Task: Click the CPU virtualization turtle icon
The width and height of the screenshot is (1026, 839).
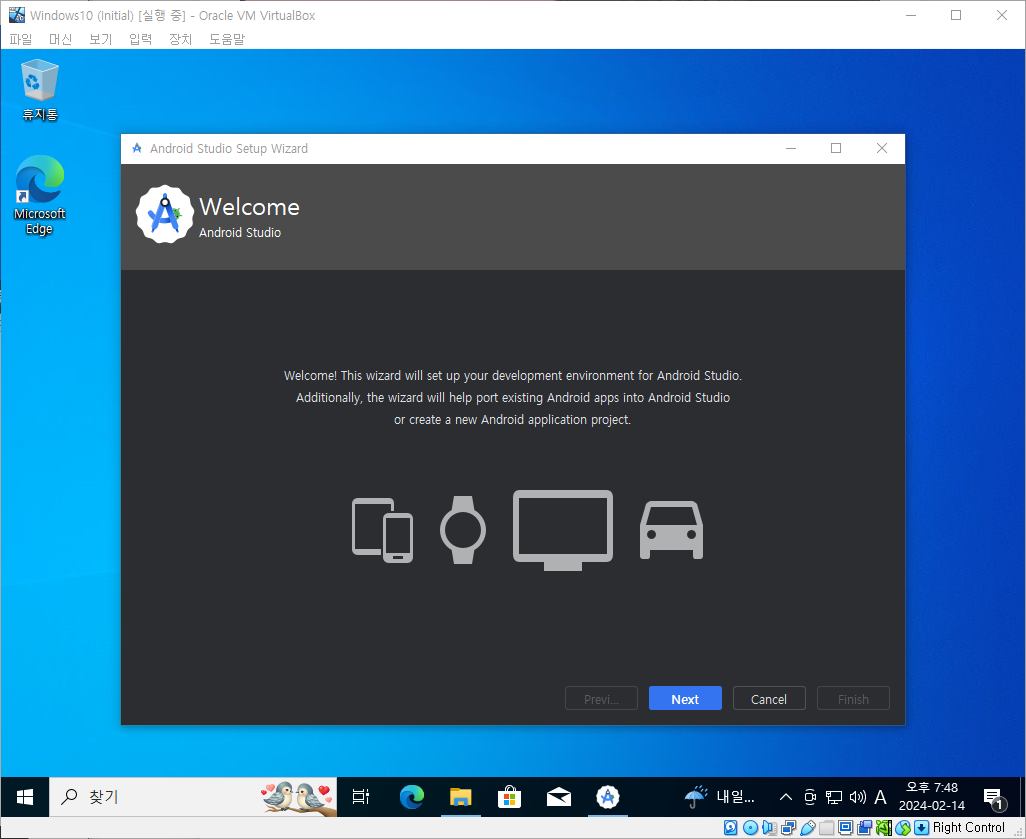Action: (884, 828)
